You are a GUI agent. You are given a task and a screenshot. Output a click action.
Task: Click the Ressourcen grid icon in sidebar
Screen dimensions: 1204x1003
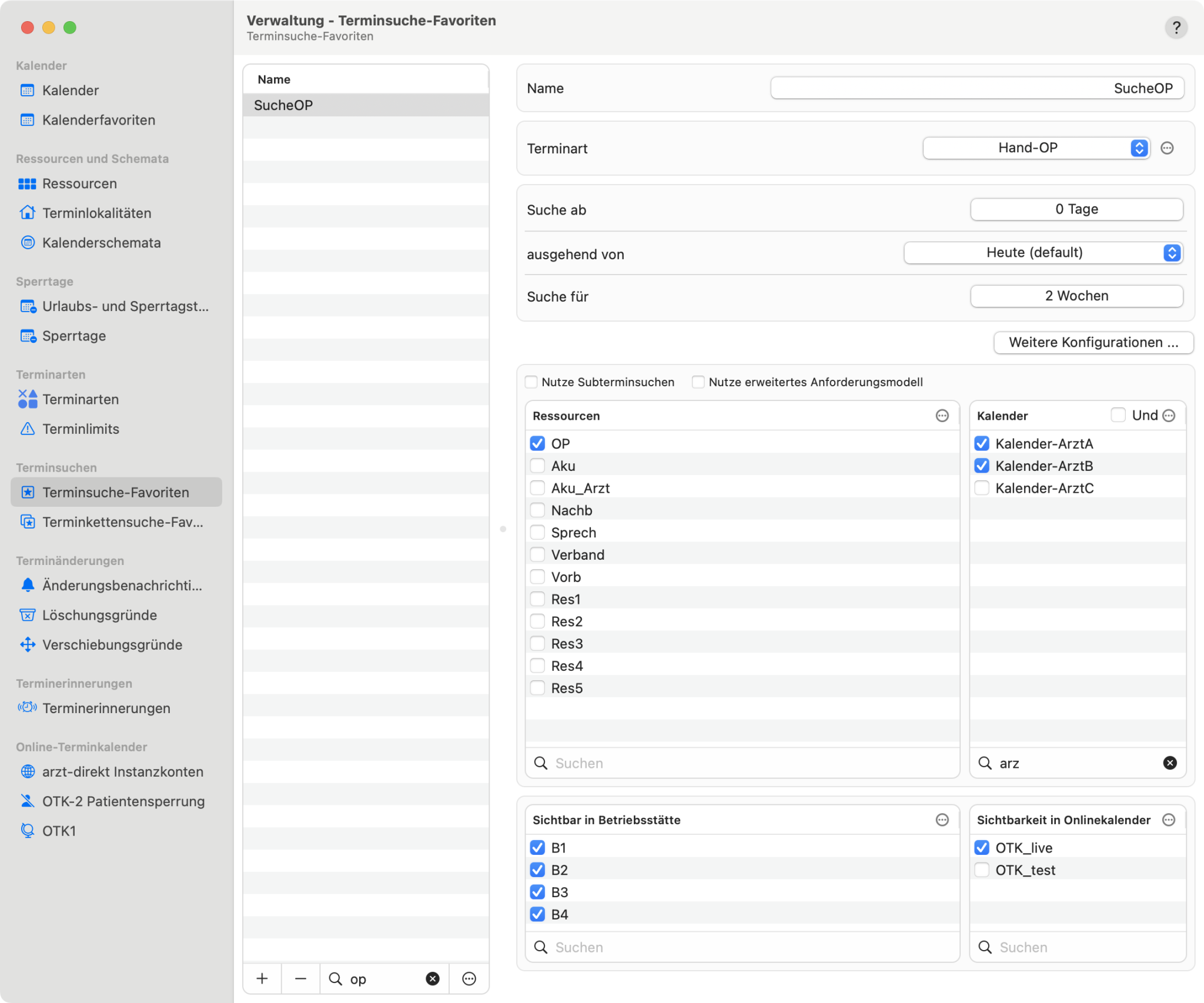pyautogui.click(x=27, y=184)
